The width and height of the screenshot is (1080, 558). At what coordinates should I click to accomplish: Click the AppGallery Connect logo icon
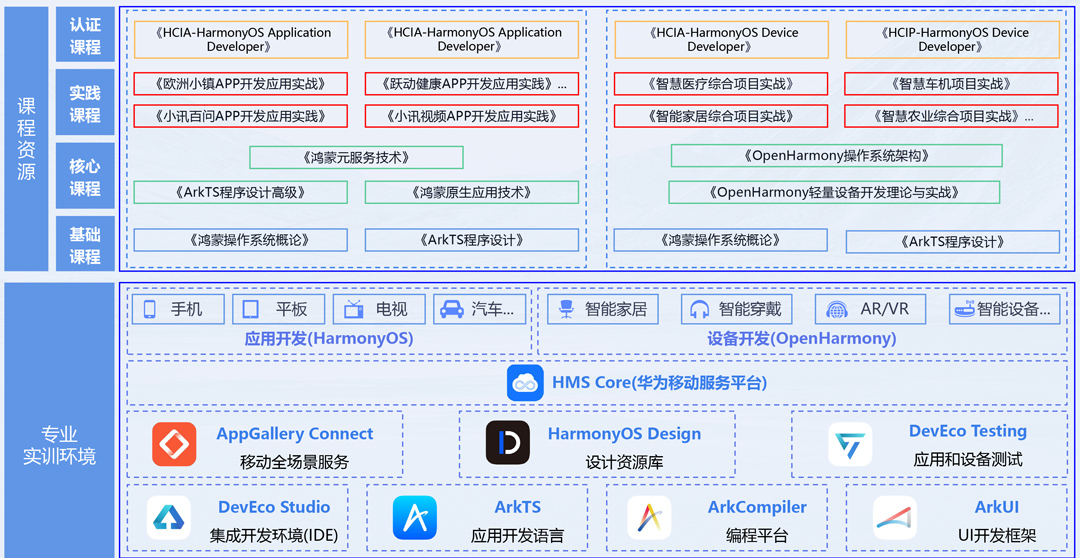[x=174, y=444]
